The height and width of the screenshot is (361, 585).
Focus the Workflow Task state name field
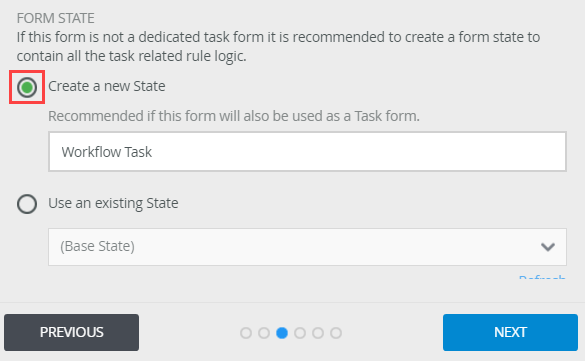(x=307, y=151)
